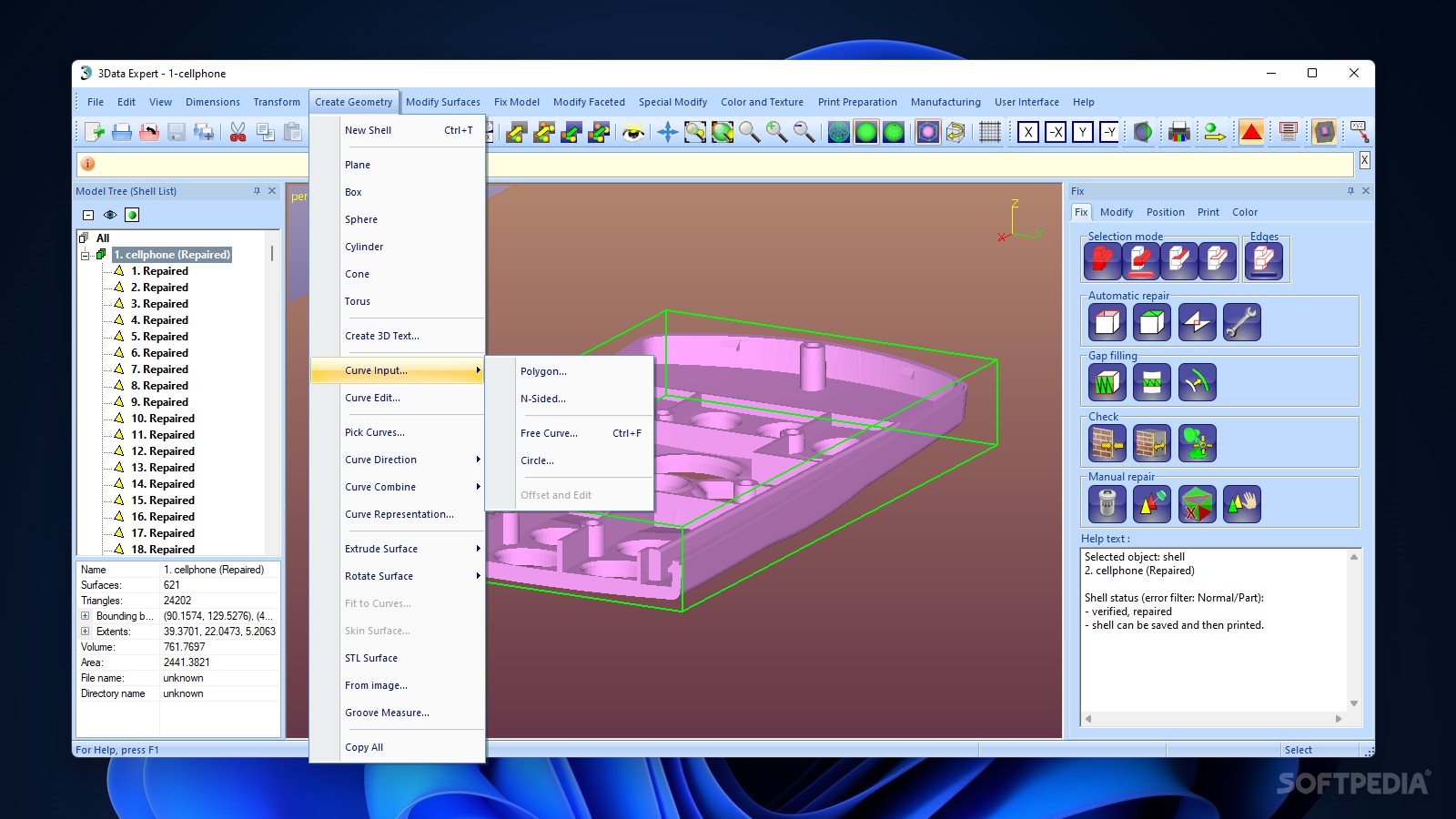Image resolution: width=1456 pixels, height=819 pixels.
Task: Select Torus from Create Geometry menu
Action: coord(397,301)
